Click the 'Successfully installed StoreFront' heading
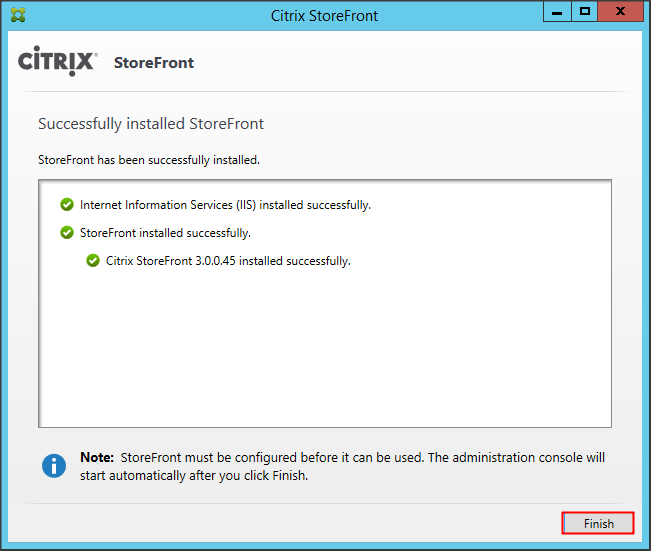651x551 pixels. [150, 124]
